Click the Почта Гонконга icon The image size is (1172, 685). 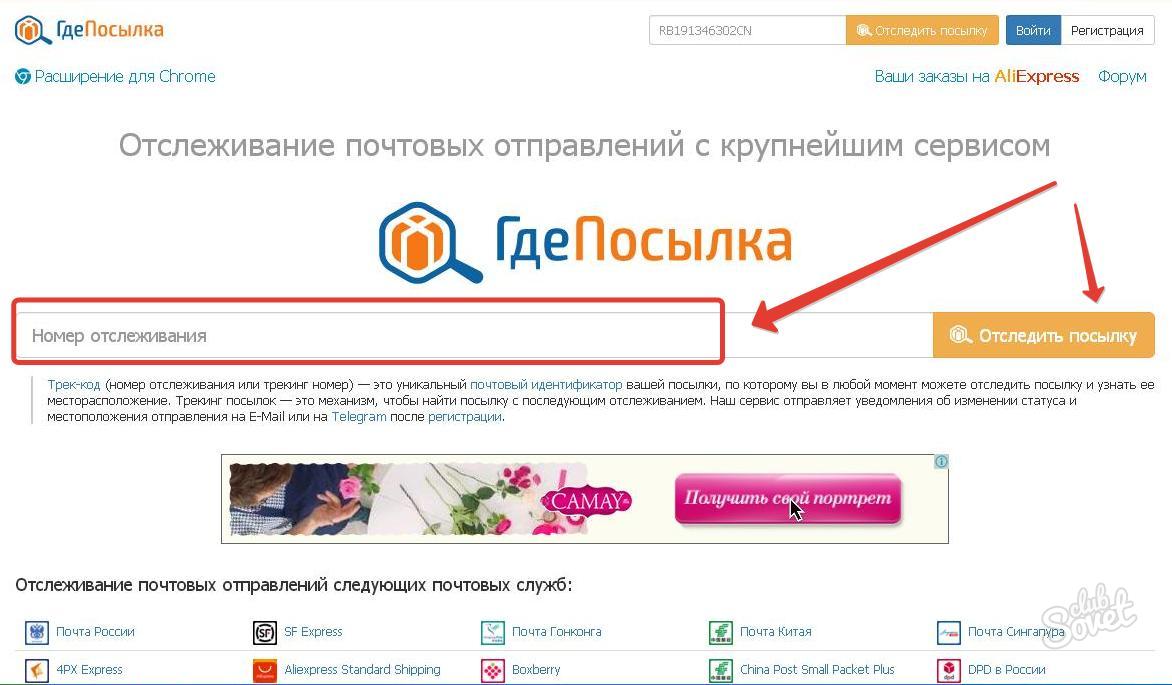point(493,633)
